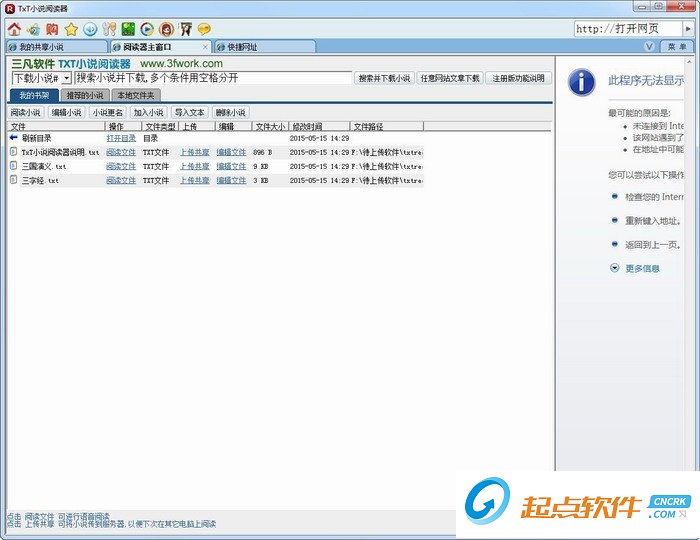Click 打开目录 link in 刷新目录 row

coord(121,138)
